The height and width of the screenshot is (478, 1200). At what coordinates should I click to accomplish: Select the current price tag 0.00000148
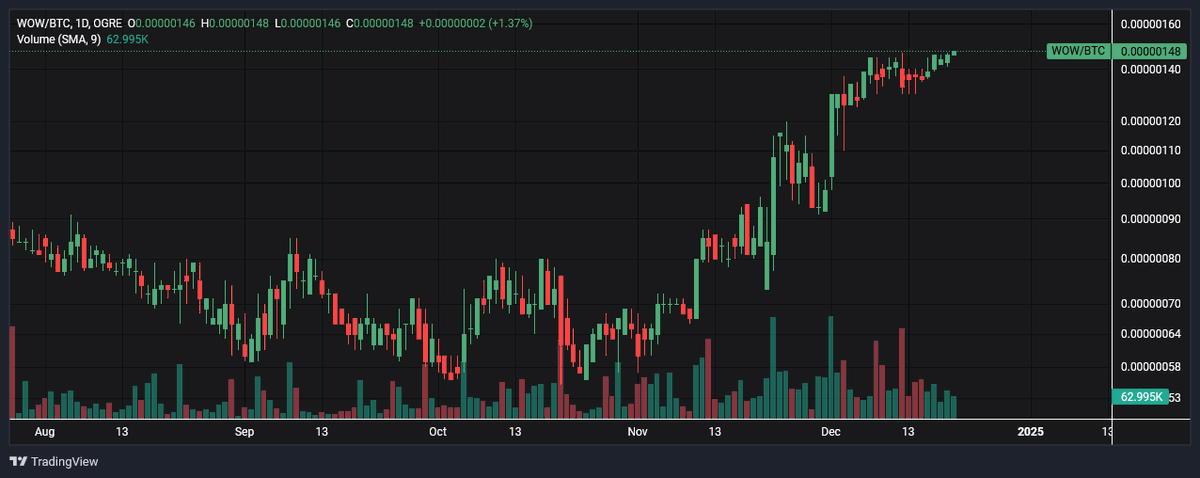(x=1152, y=51)
